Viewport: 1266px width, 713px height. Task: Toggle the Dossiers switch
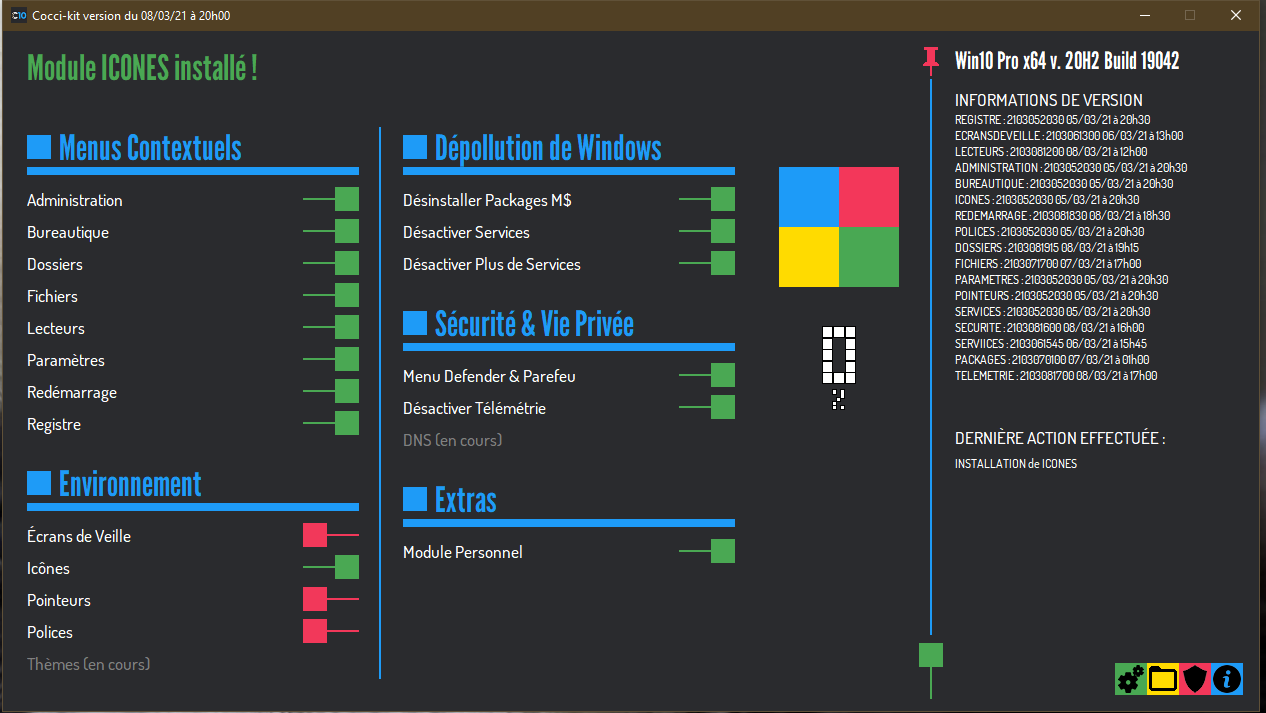pos(331,263)
